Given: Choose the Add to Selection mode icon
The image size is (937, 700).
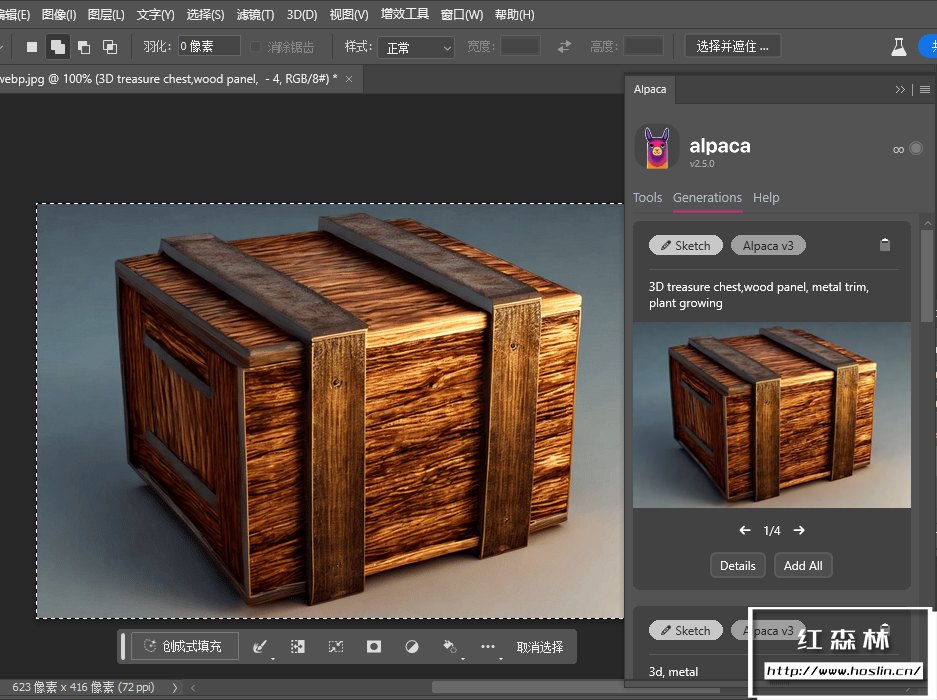Looking at the screenshot, I should click(58, 47).
